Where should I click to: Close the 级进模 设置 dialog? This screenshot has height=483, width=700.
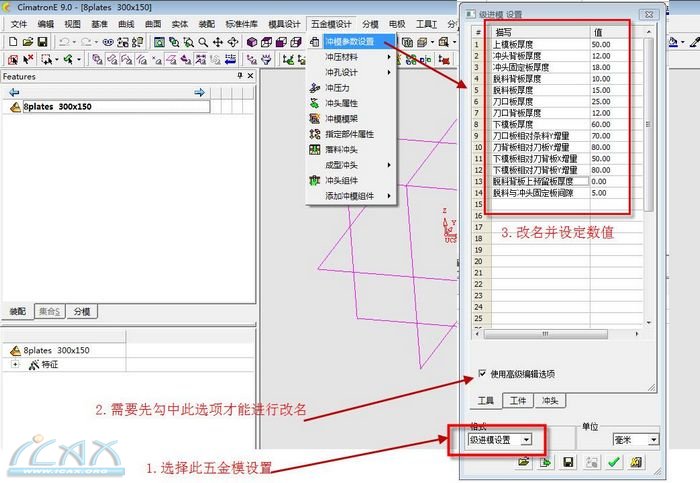[x=649, y=14]
